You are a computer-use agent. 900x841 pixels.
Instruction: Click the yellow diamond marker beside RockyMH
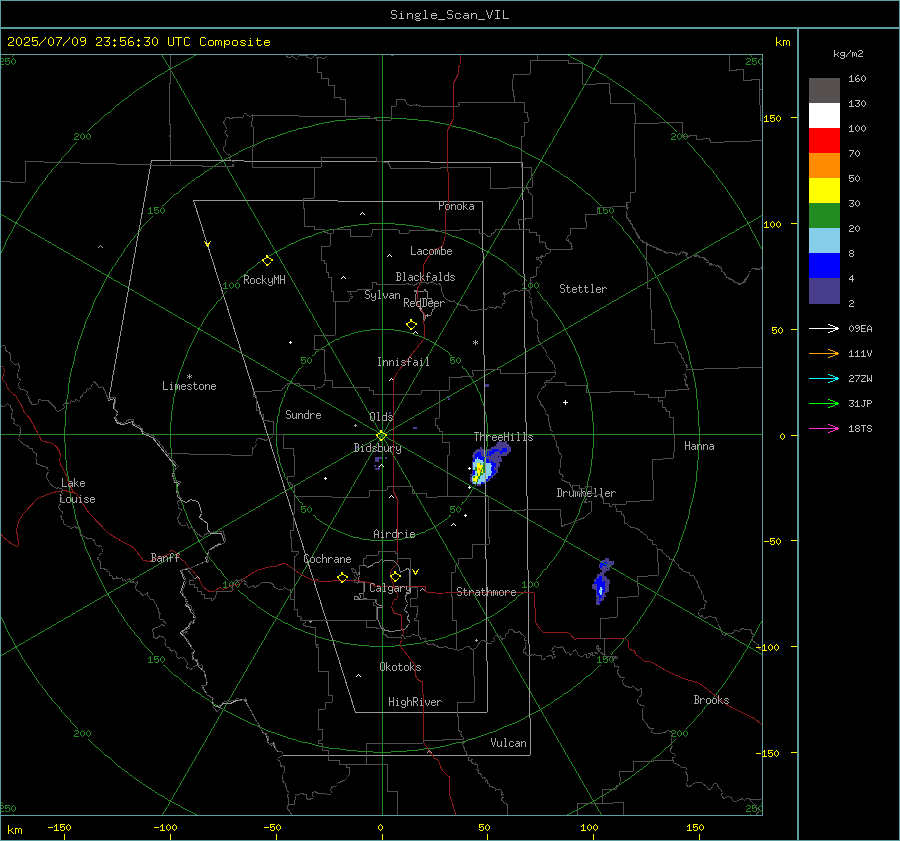coord(267,261)
